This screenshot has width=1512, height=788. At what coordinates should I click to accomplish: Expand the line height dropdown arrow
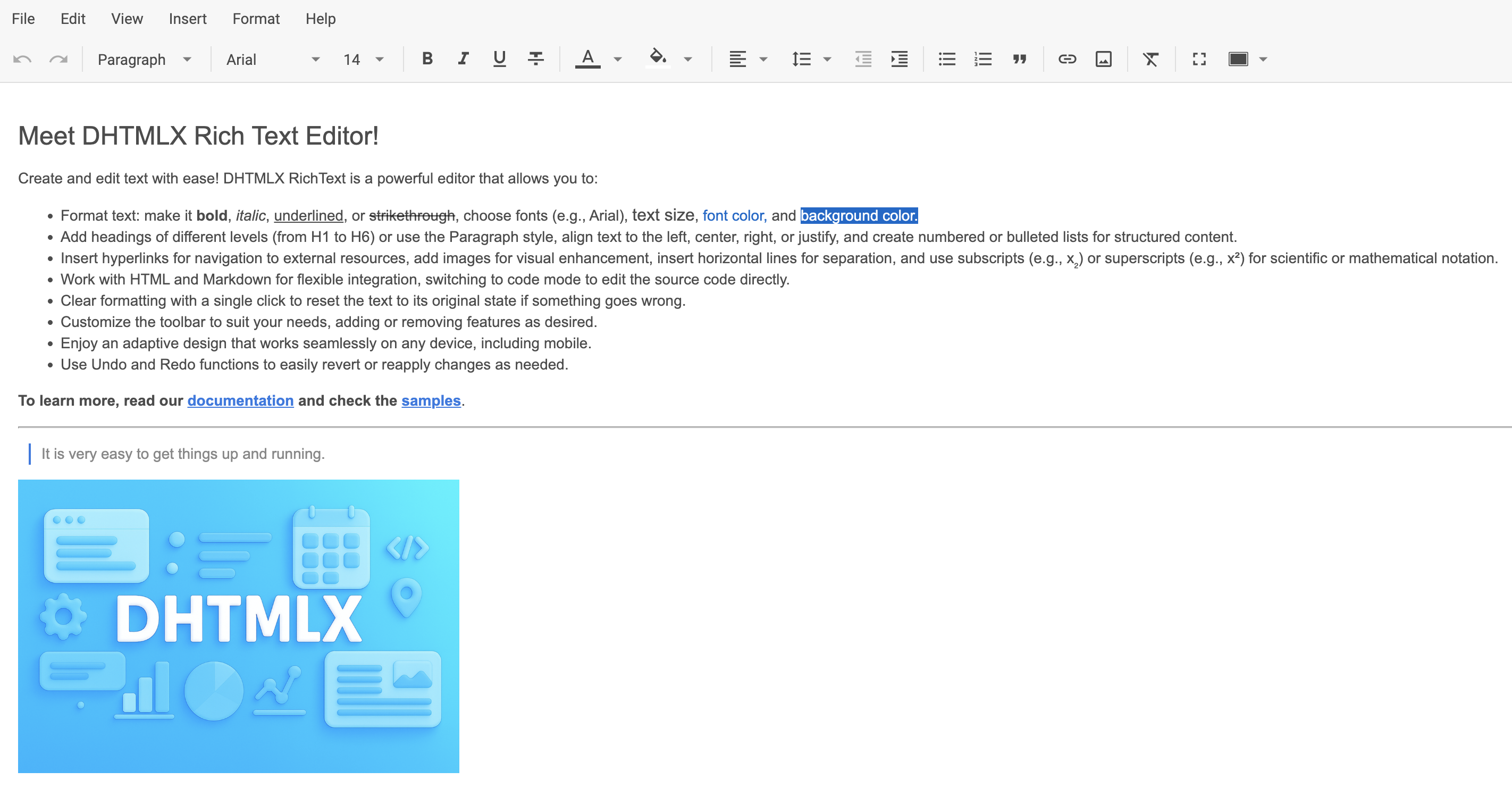point(828,60)
